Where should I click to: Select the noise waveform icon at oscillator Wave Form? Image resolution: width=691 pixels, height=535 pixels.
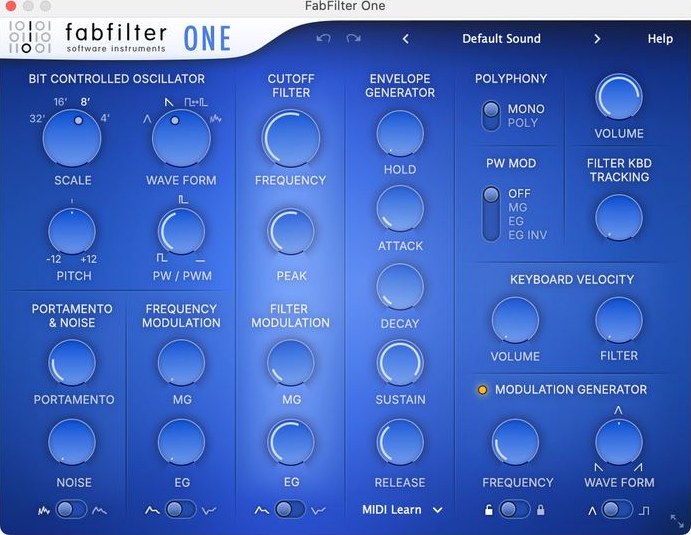[x=215, y=119]
